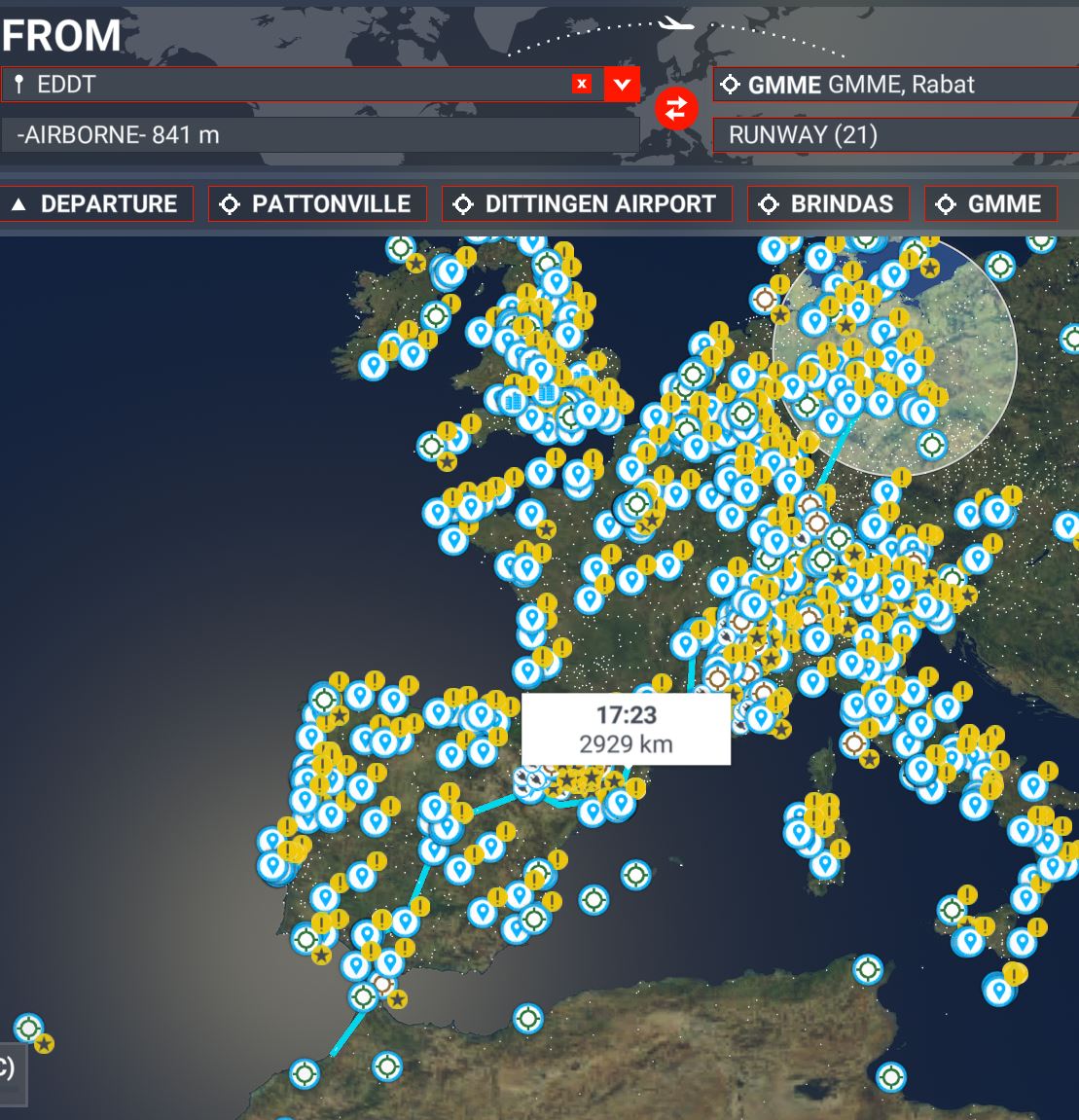Swap departure and arrival airports
1079x1120 pixels.
point(676,108)
